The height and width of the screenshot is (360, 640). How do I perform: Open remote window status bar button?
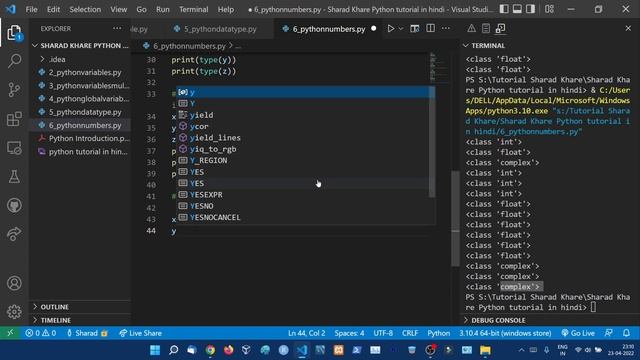(10, 333)
